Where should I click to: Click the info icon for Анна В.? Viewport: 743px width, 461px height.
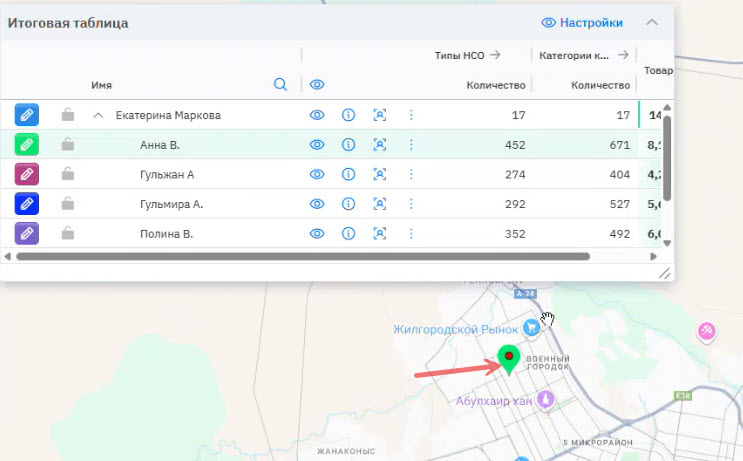348,145
